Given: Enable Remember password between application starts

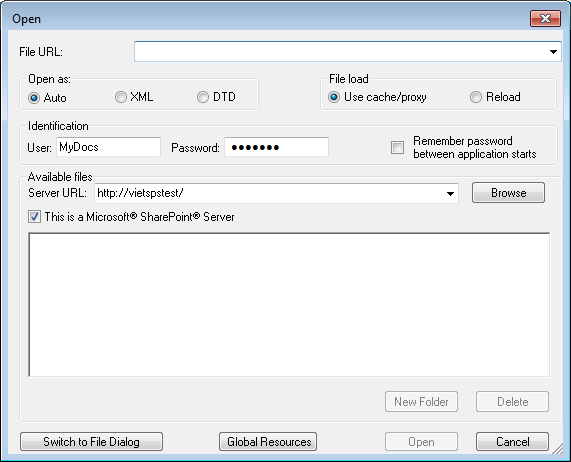Looking at the screenshot, I should point(397,147).
